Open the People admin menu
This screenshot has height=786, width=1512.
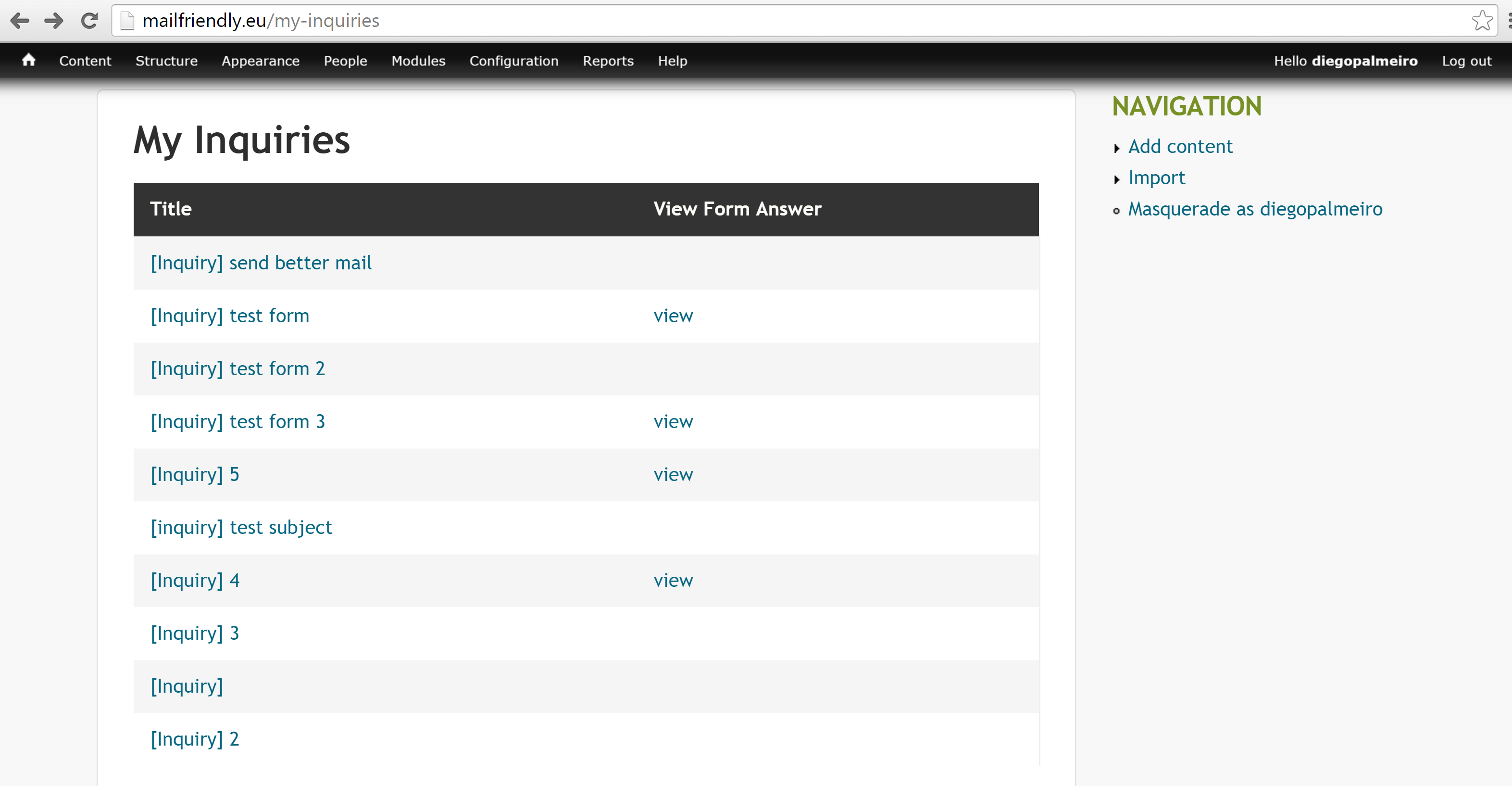345,61
